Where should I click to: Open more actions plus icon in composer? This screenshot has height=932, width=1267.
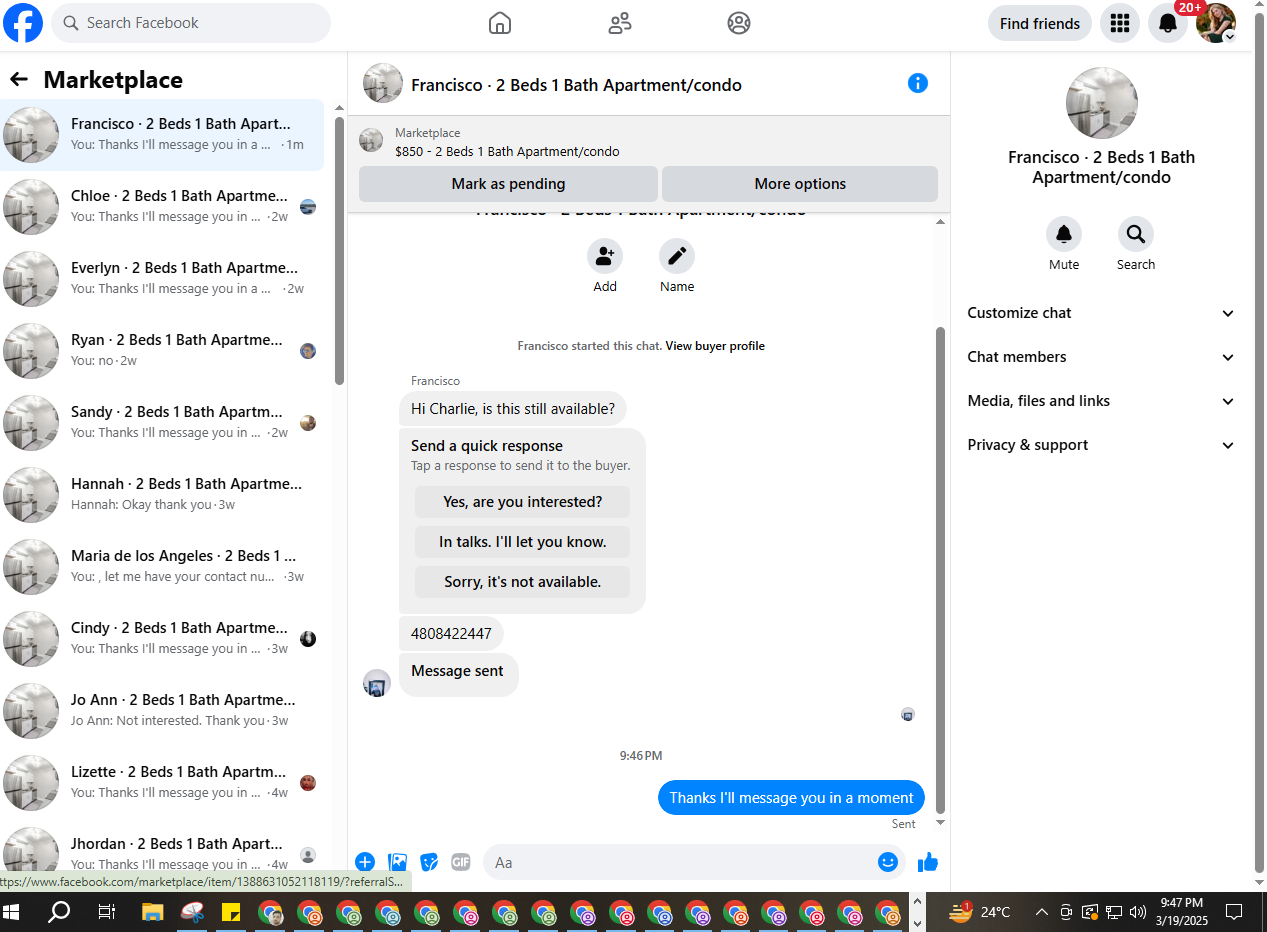pos(365,862)
